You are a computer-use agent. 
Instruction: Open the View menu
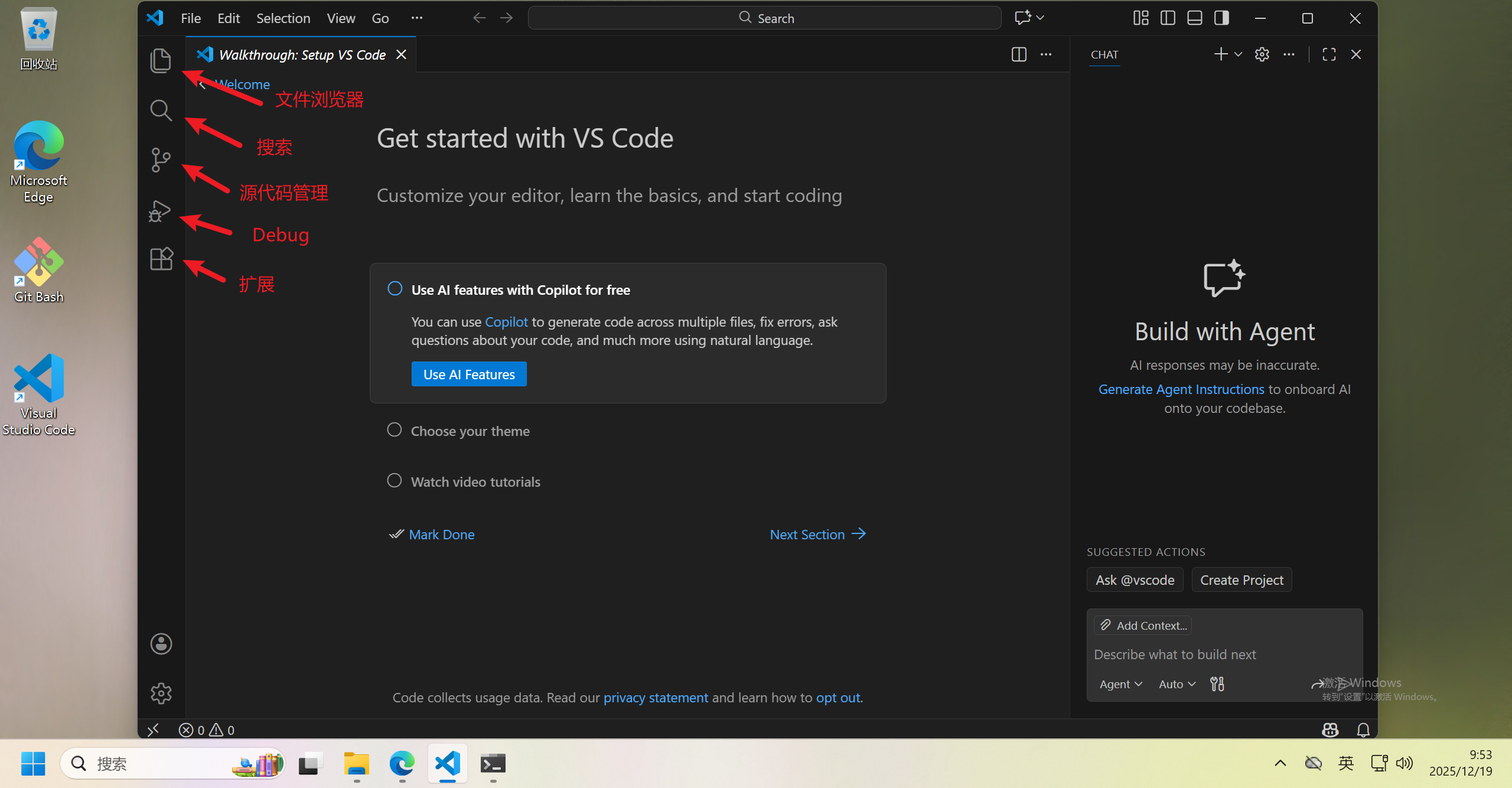point(341,18)
